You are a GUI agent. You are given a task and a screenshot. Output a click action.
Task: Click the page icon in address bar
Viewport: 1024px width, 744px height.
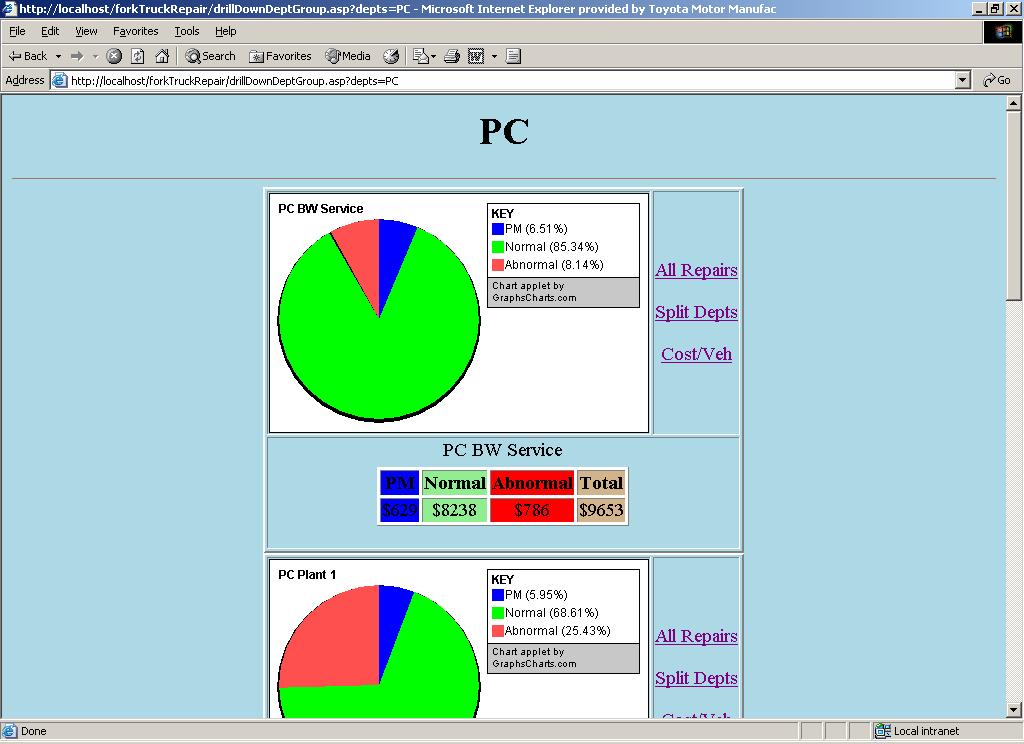[59, 80]
